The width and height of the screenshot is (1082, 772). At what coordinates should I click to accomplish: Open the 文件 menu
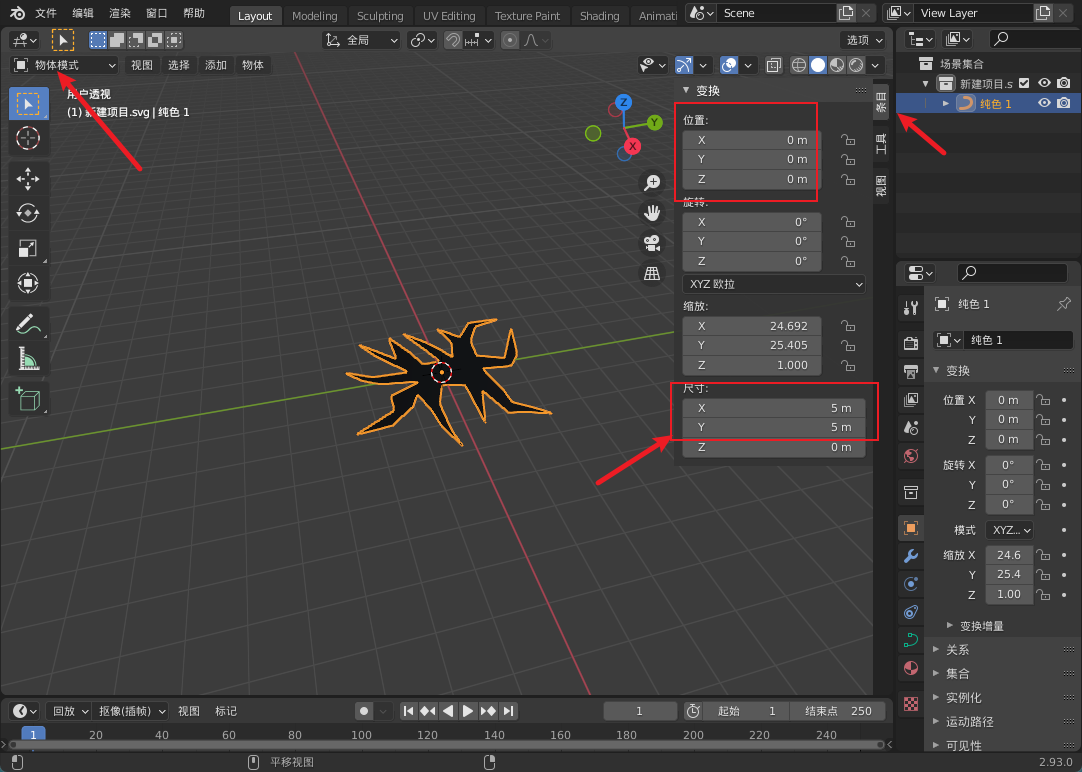(46, 13)
